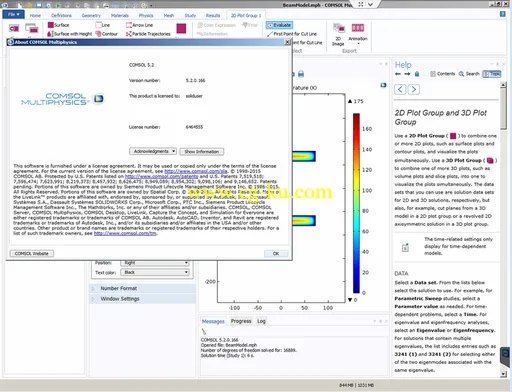The image size is (512, 392).
Task: Click the Help panel scrollbar down arrow
Action: 503,374
